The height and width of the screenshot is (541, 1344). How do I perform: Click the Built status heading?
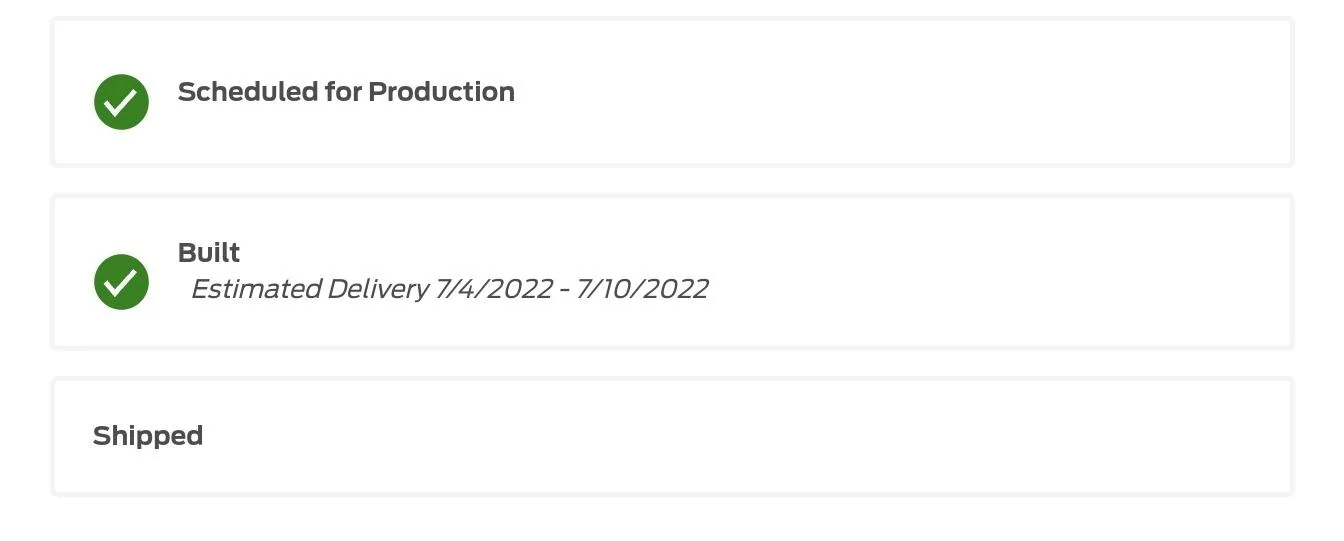click(x=209, y=252)
